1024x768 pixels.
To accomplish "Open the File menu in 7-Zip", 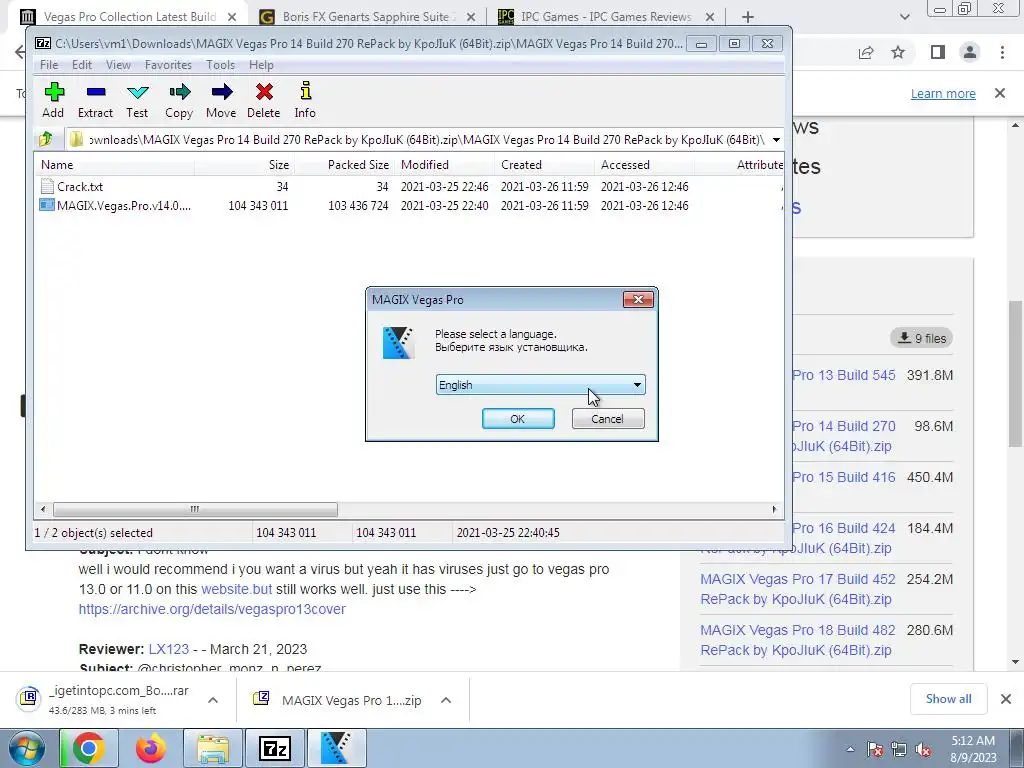I will pyautogui.click(x=49, y=65).
